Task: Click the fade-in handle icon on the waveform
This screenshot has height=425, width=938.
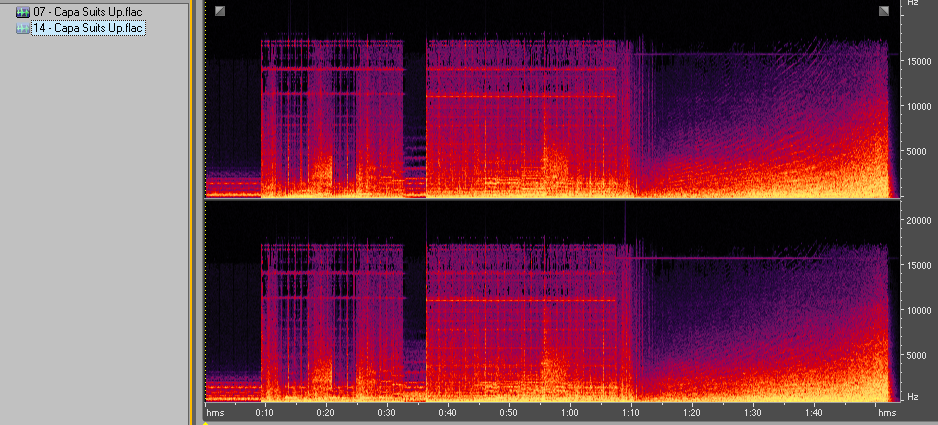Action: pyautogui.click(x=220, y=11)
